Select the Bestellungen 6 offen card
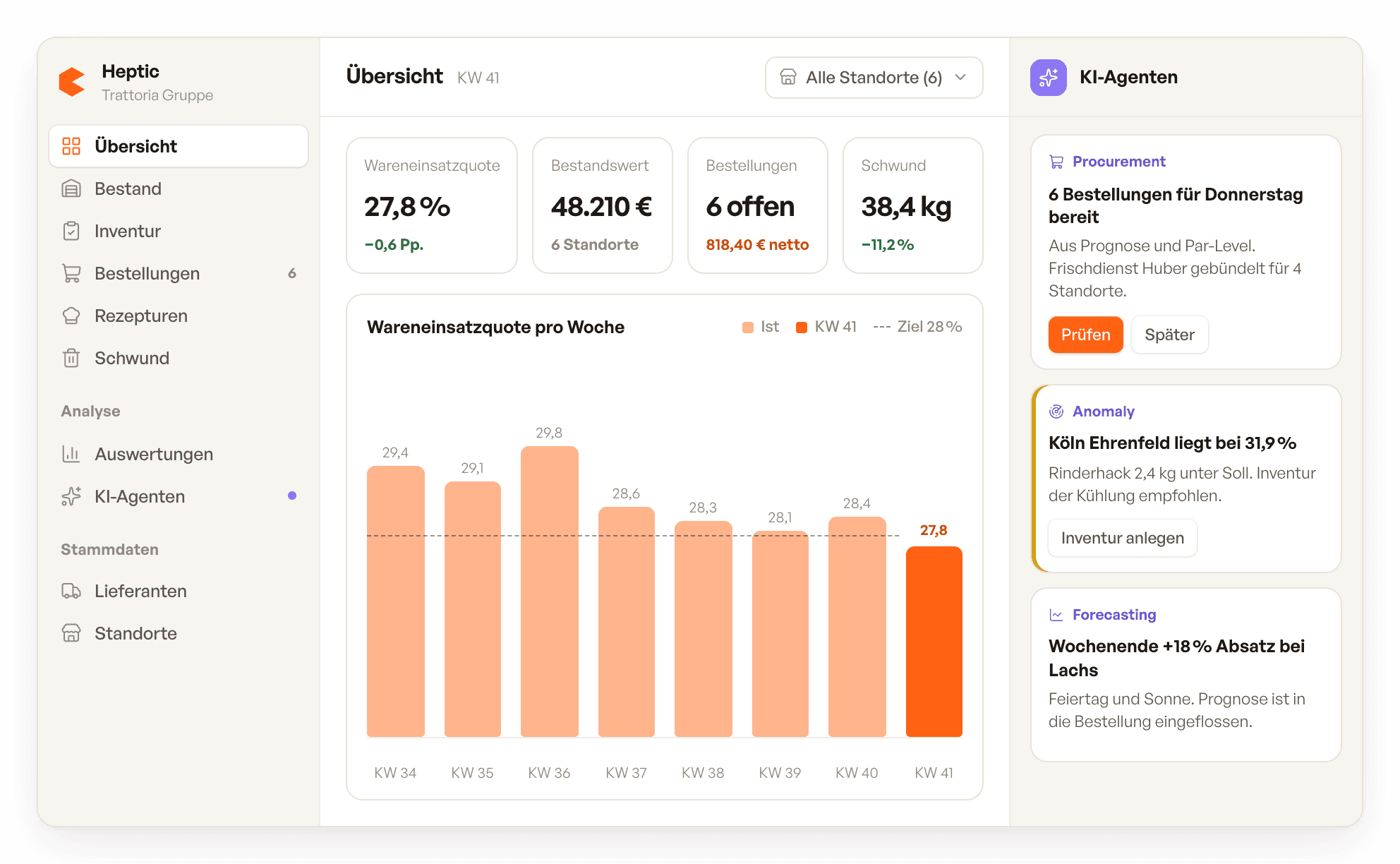The width and height of the screenshot is (1400, 864). 757,205
